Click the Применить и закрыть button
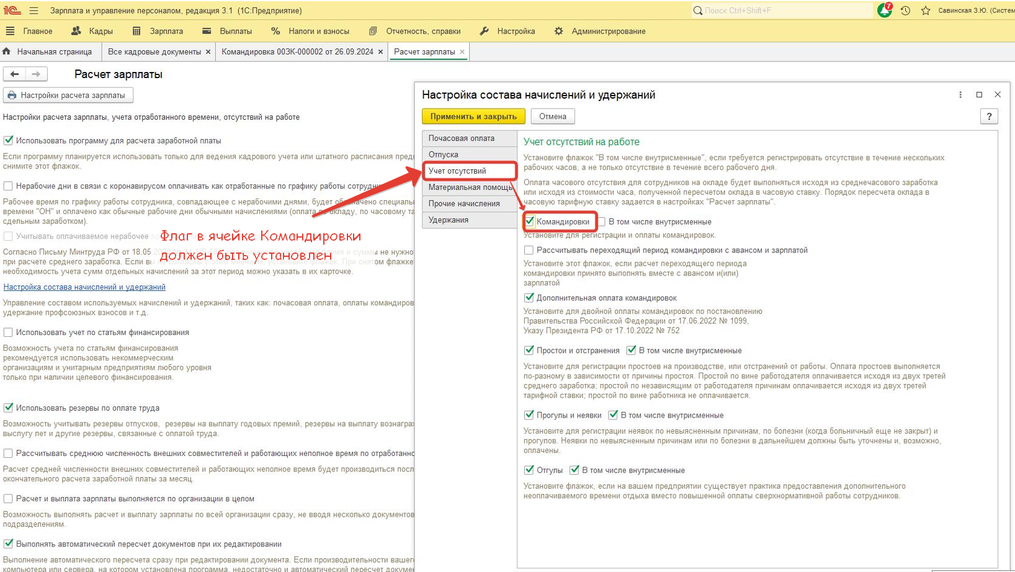Viewport: 1015px width, 572px height. click(473, 116)
